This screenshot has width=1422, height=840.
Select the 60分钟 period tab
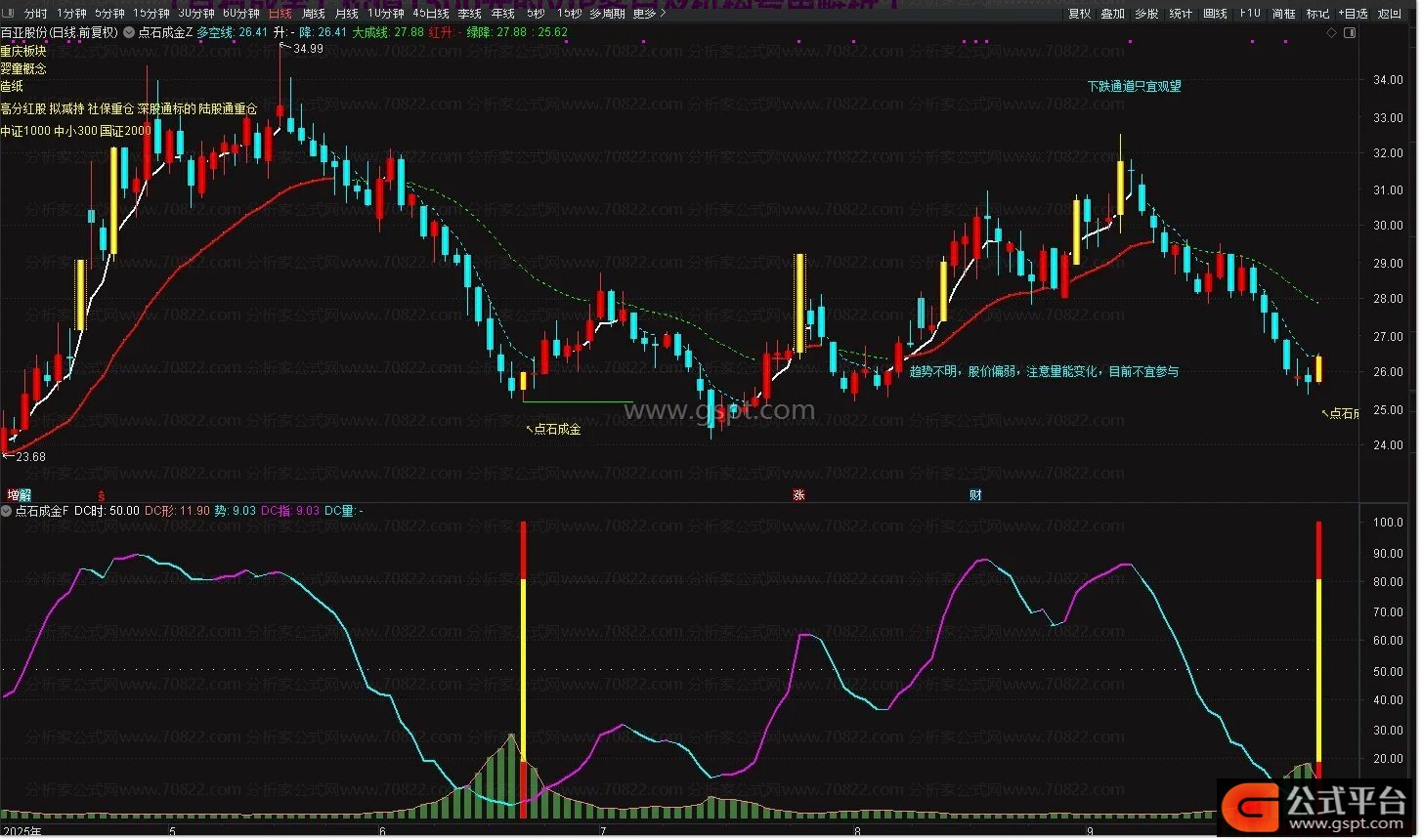click(241, 14)
